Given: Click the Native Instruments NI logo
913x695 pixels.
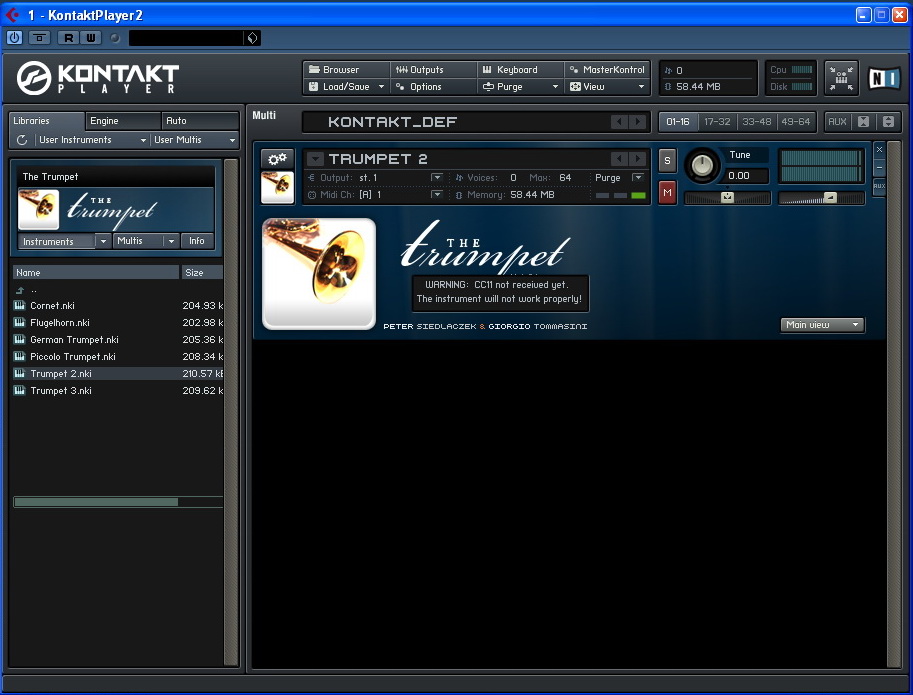Looking at the screenshot, I should coord(884,78).
